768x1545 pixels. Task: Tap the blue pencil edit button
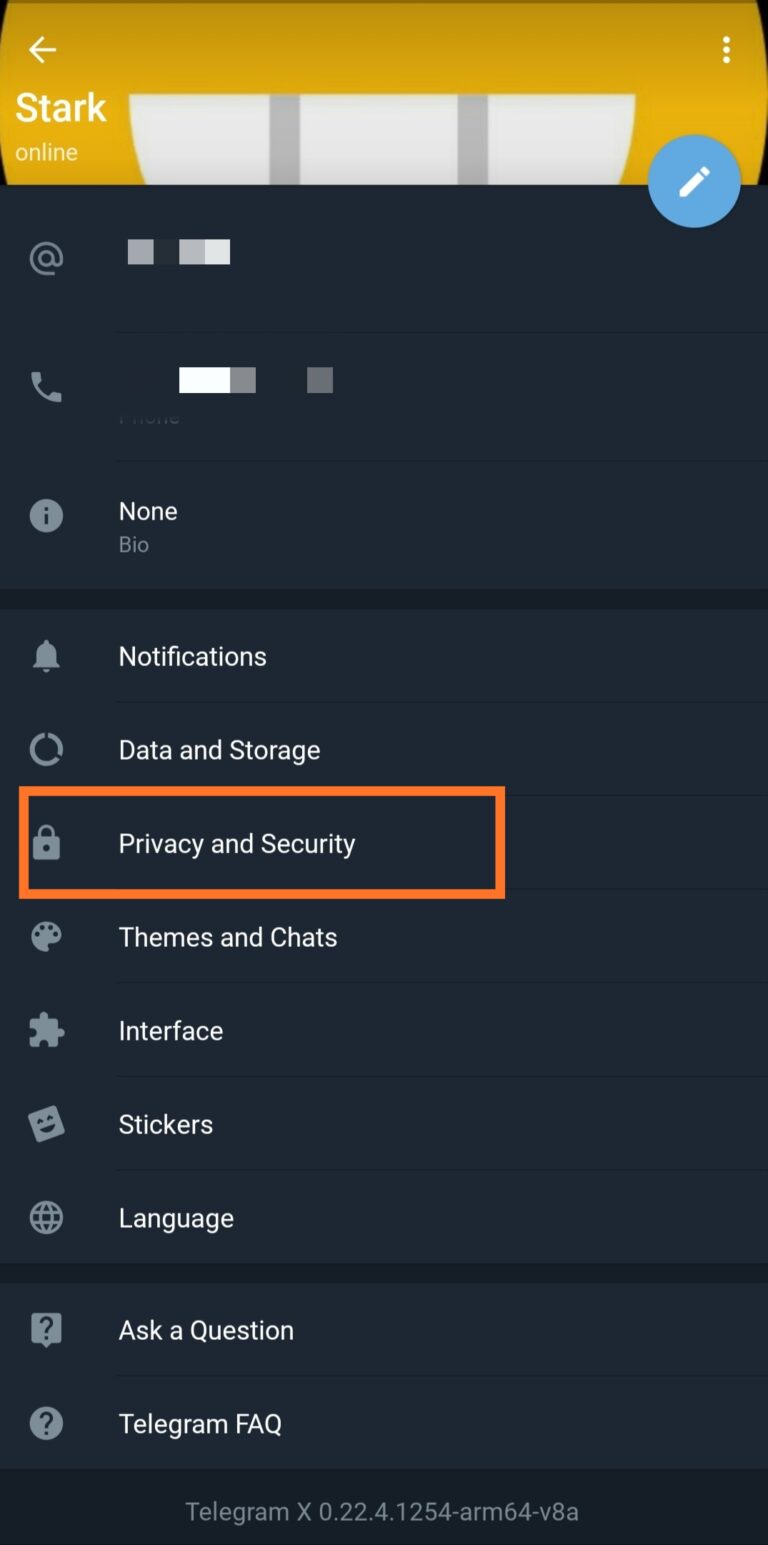pos(694,181)
